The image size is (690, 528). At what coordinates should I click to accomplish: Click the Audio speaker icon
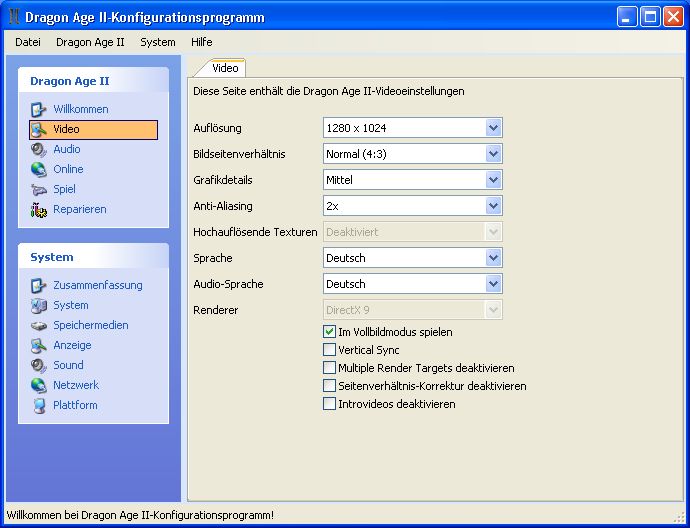pos(38,150)
